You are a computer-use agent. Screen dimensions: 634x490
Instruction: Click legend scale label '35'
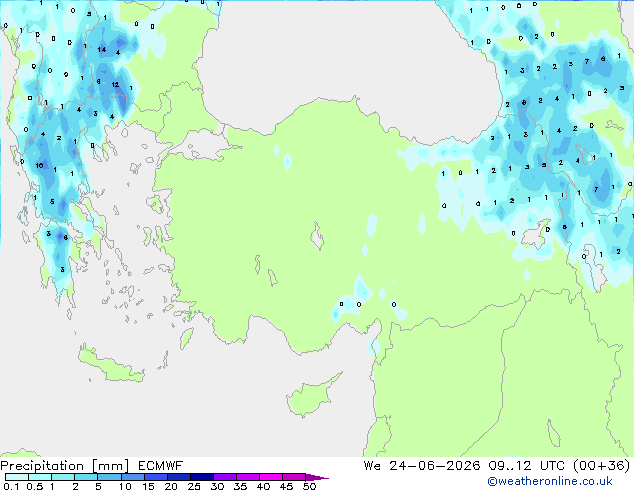[240, 486]
